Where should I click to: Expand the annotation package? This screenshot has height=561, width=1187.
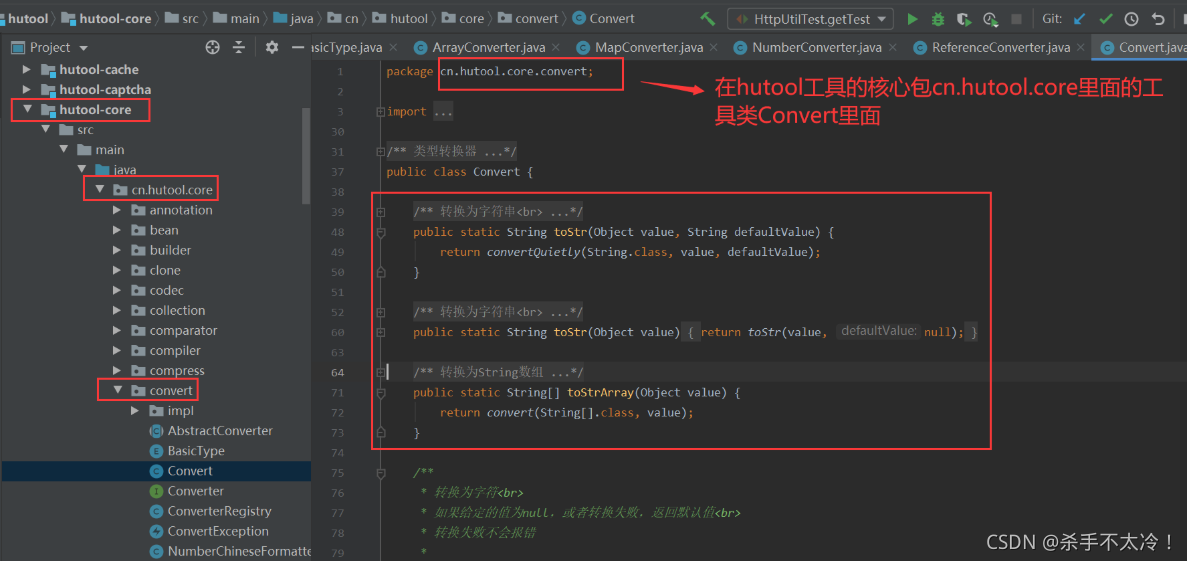117,210
